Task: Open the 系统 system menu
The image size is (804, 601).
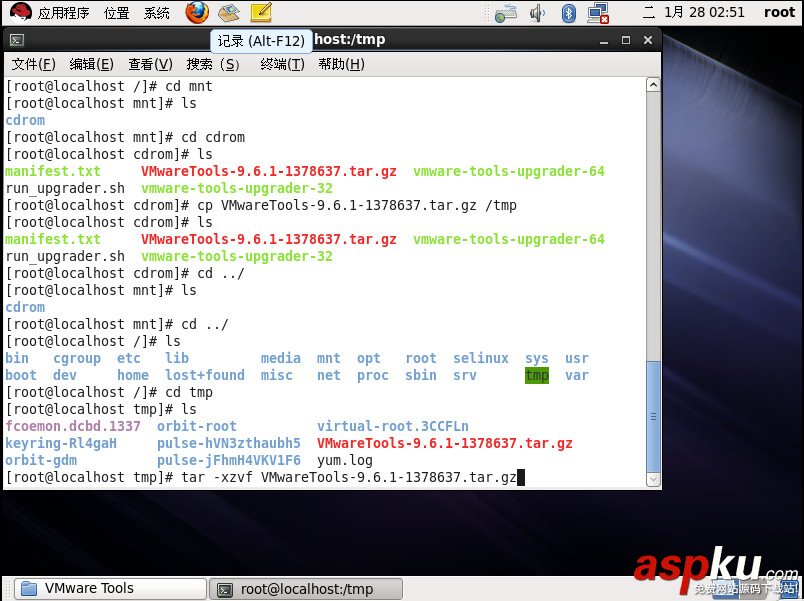Action: (156, 13)
